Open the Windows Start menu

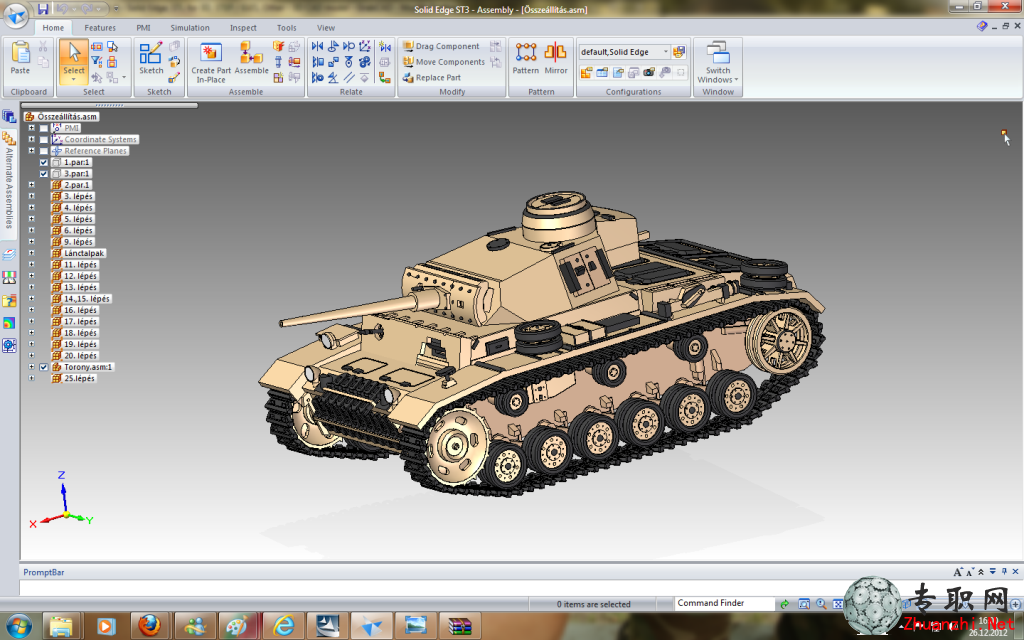click(18, 626)
